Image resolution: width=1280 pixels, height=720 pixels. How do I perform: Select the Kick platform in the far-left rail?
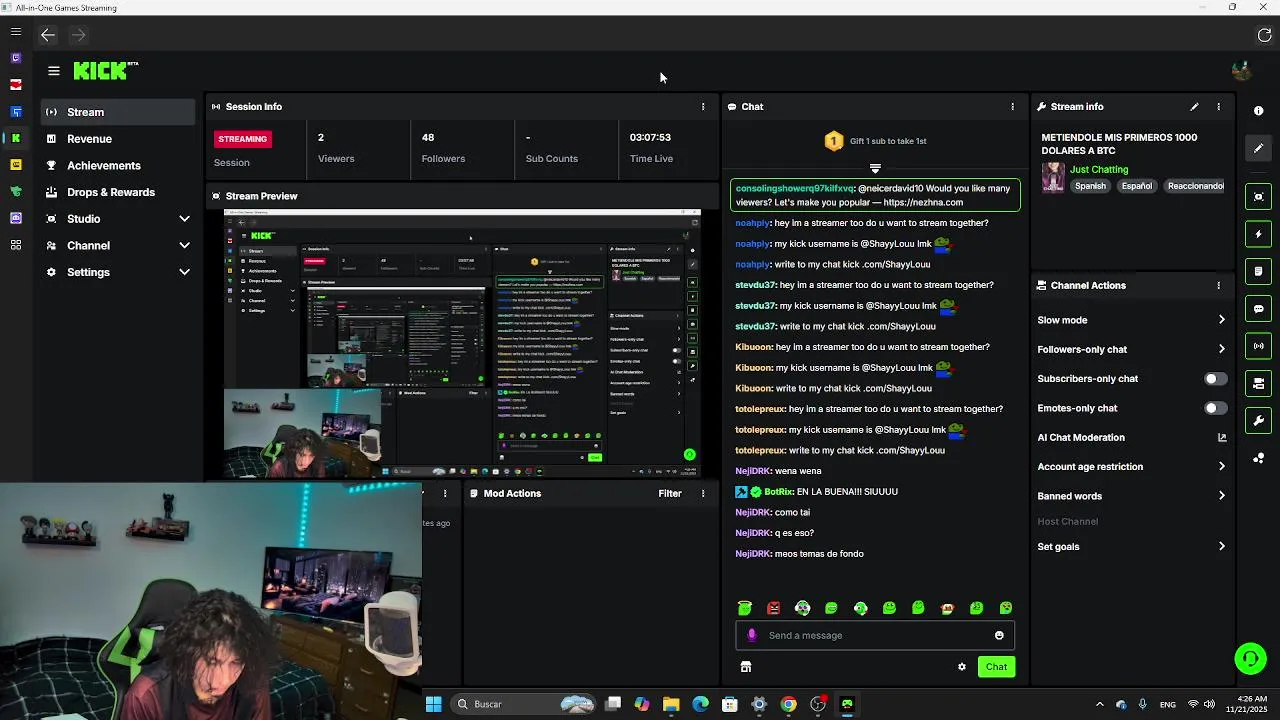click(x=15, y=138)
